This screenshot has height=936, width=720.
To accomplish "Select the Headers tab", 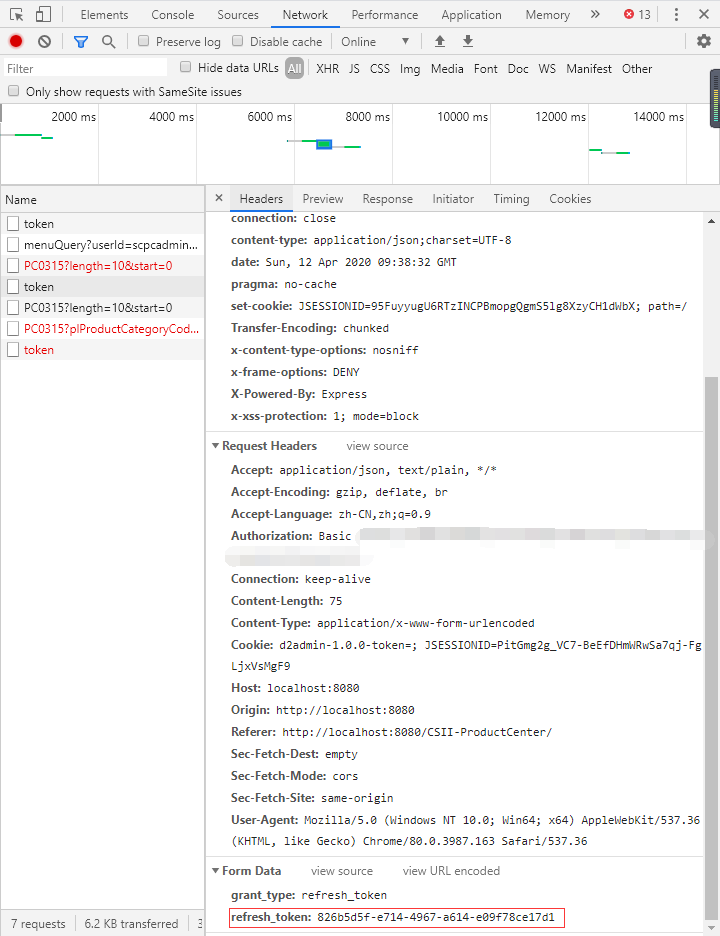I will (261, 199).
